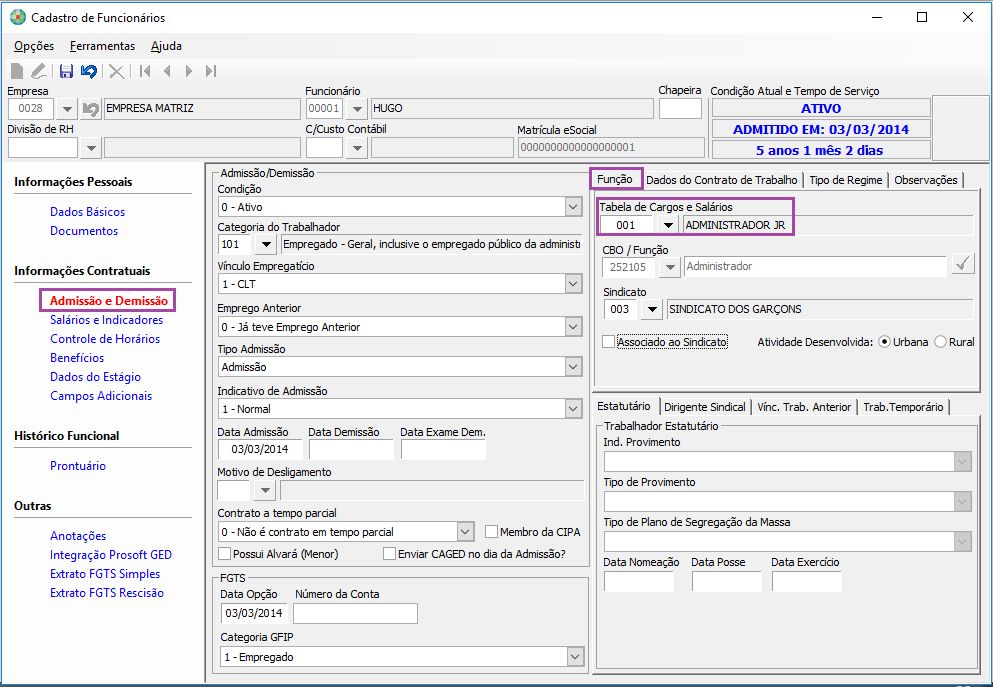The image size is (993, 687).
Task: Open the Salários e Indicadores link
Action: 106,320
